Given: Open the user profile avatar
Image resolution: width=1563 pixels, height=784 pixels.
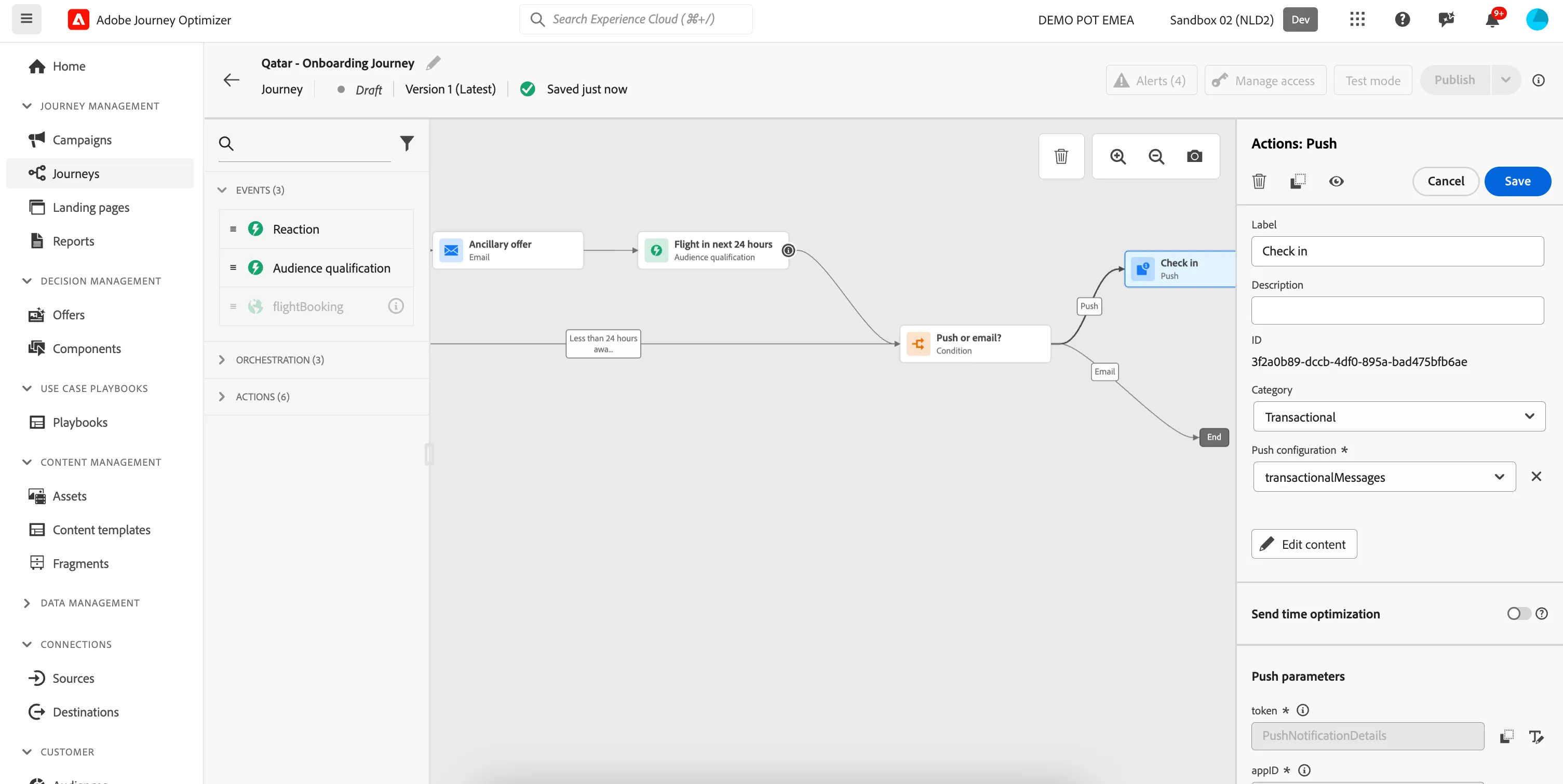Looking at the screenshot, I should (1537, 19).
